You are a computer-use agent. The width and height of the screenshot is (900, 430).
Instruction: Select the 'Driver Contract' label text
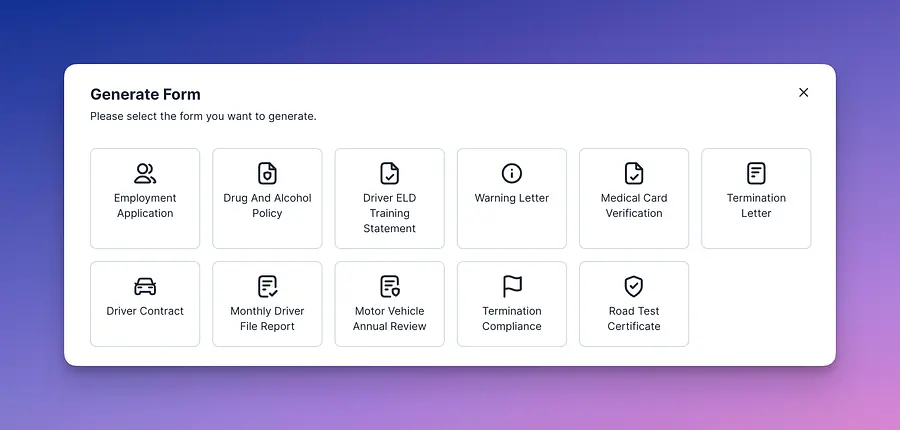pyautogui.click(x=145, y=311)
